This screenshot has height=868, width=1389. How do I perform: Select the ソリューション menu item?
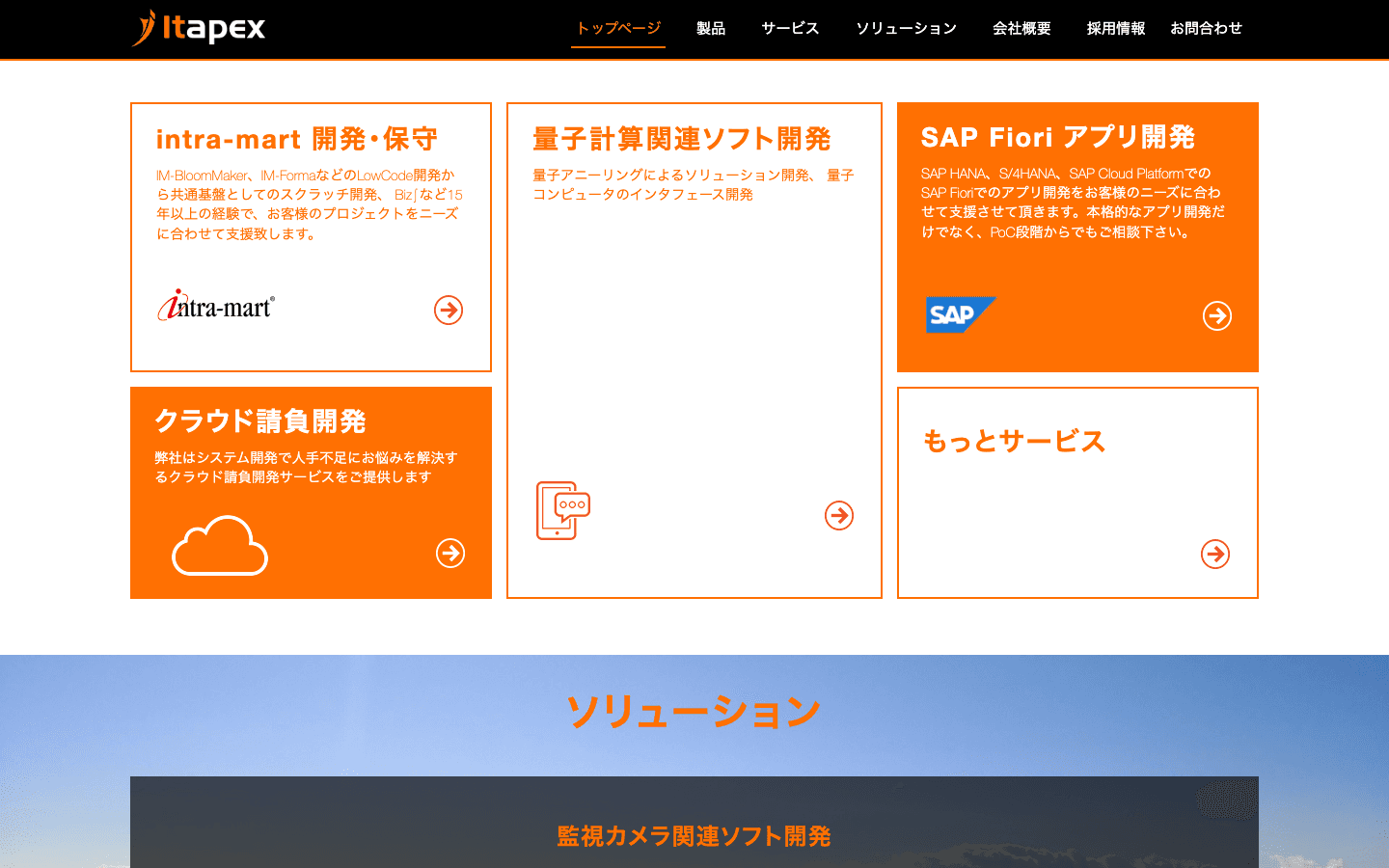tap(907, 29)
